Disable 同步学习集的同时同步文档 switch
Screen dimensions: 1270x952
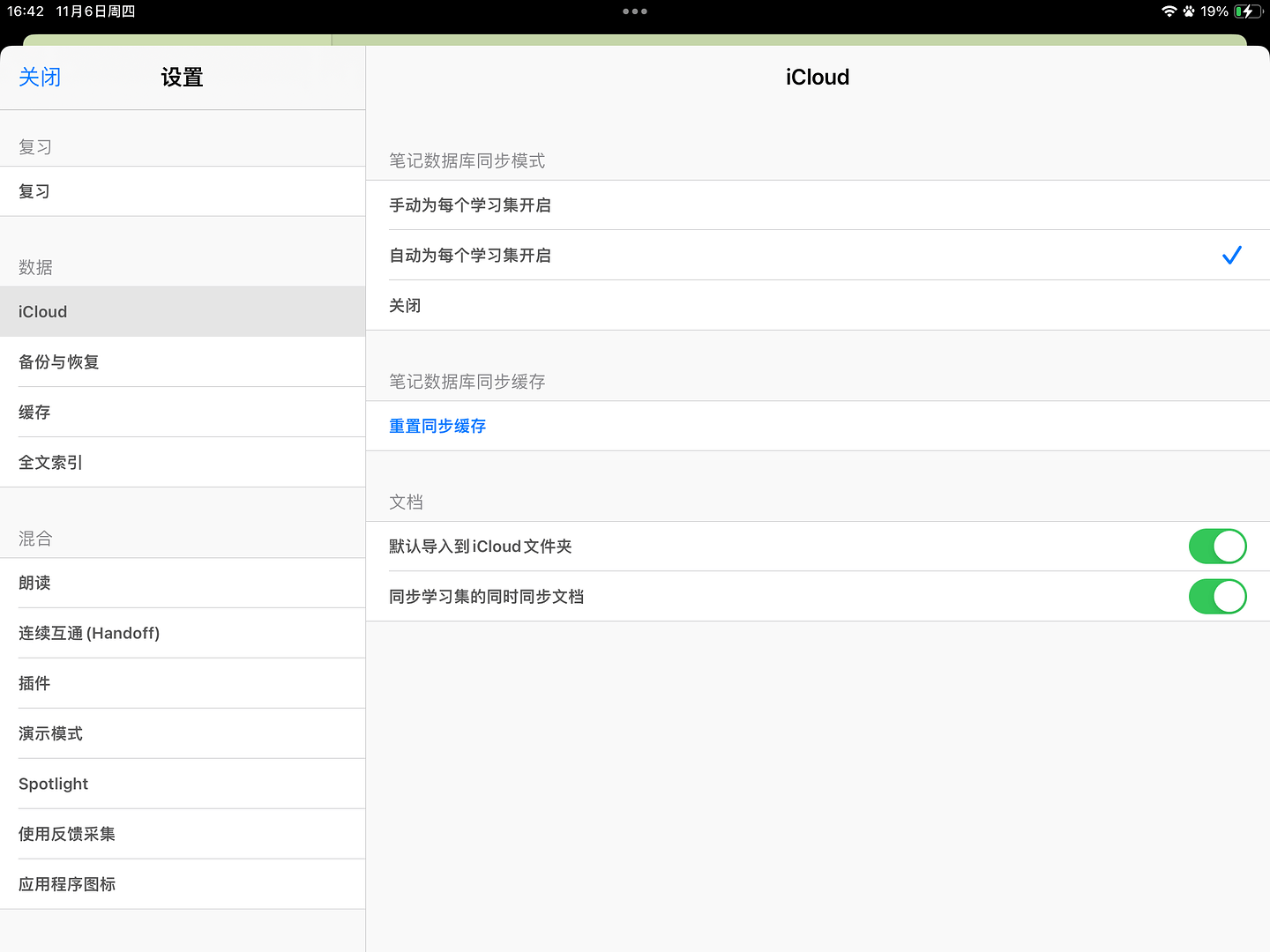click(x=1217, y=597)
